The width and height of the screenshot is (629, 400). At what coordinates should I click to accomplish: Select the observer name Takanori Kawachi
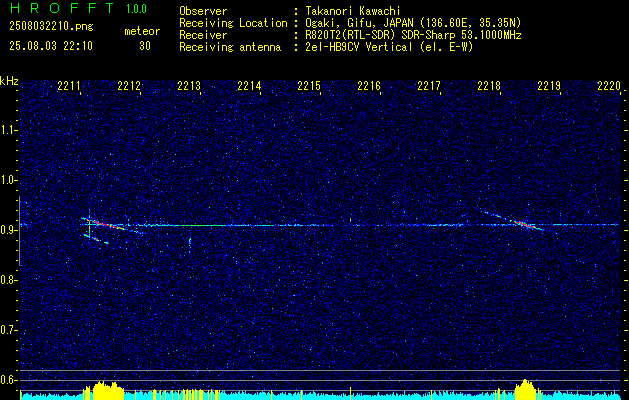(353, 11)
